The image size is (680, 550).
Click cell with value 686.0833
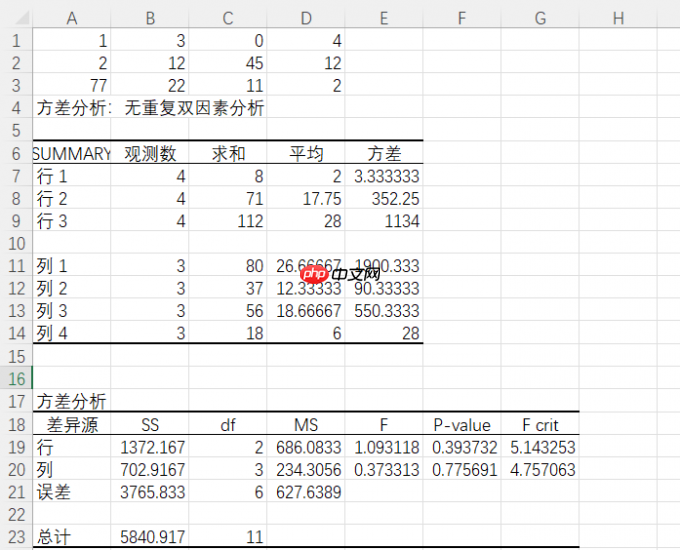click(x=306, y=447)
